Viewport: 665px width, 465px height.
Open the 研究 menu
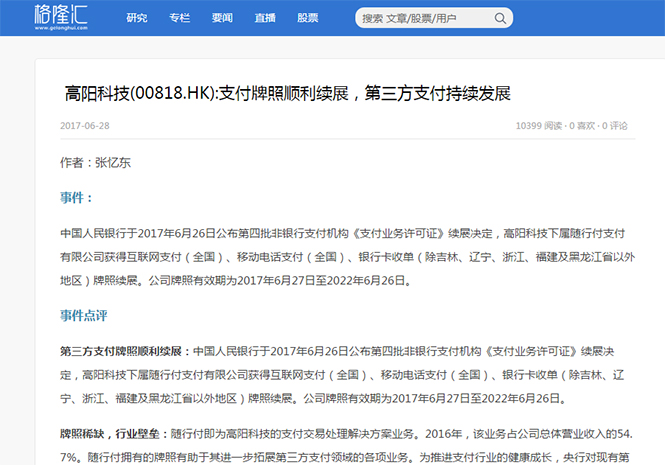(x=137, y=18)
